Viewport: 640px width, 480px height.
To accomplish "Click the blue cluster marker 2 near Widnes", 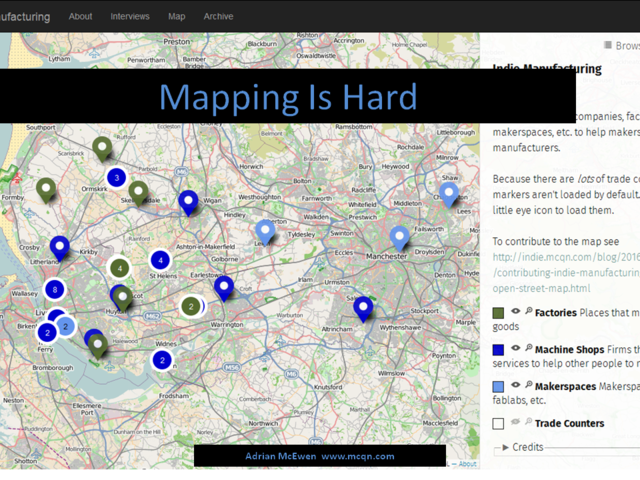I will 162,360.
